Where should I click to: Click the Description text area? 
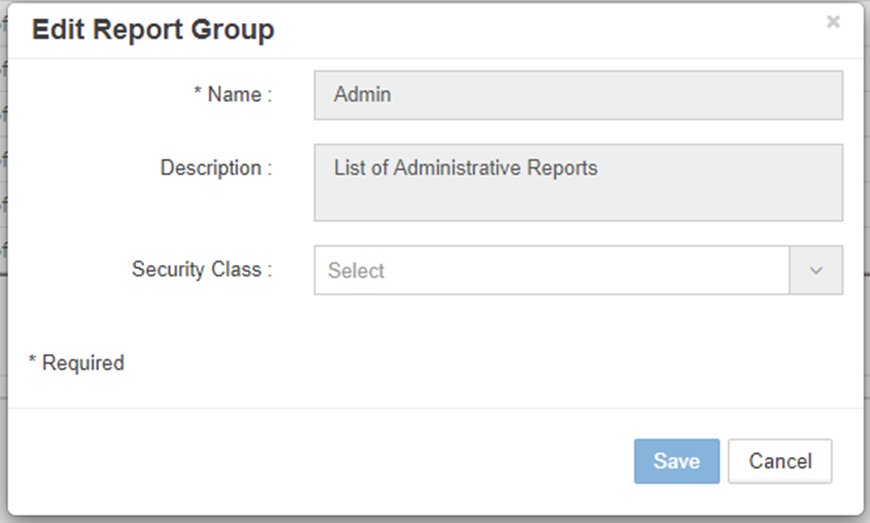578,182
